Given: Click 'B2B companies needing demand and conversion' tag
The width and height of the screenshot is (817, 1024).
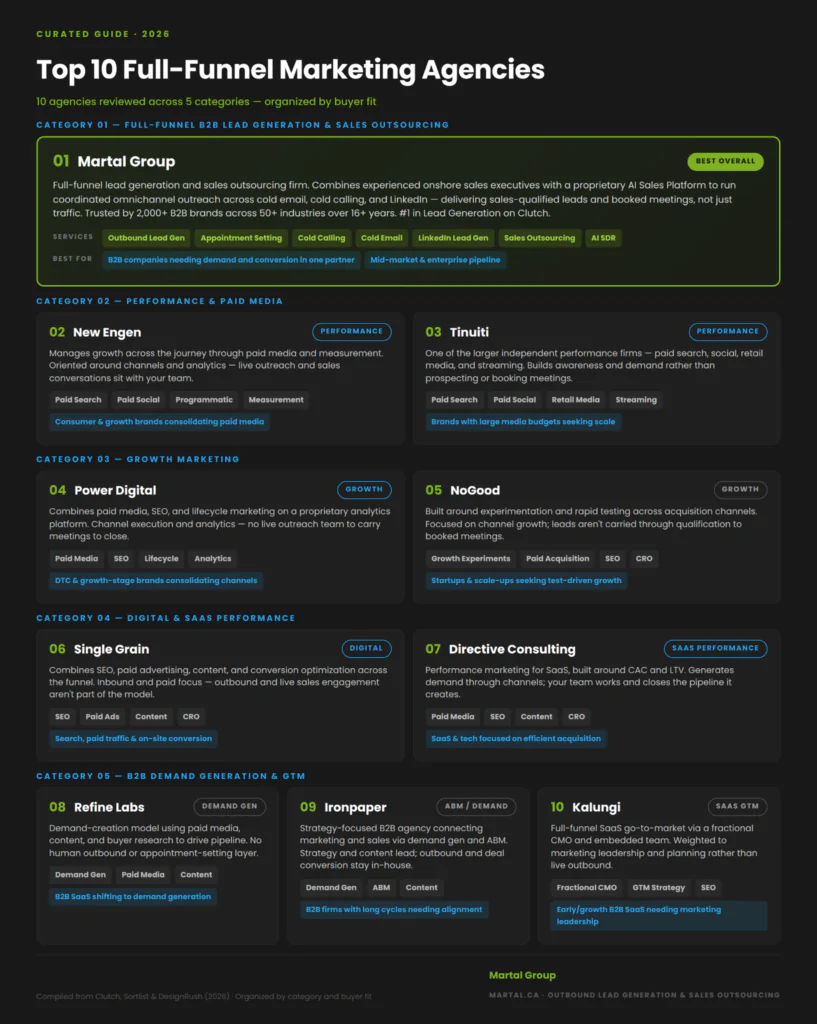Looking at the screenshot, I should click(231, 260).
